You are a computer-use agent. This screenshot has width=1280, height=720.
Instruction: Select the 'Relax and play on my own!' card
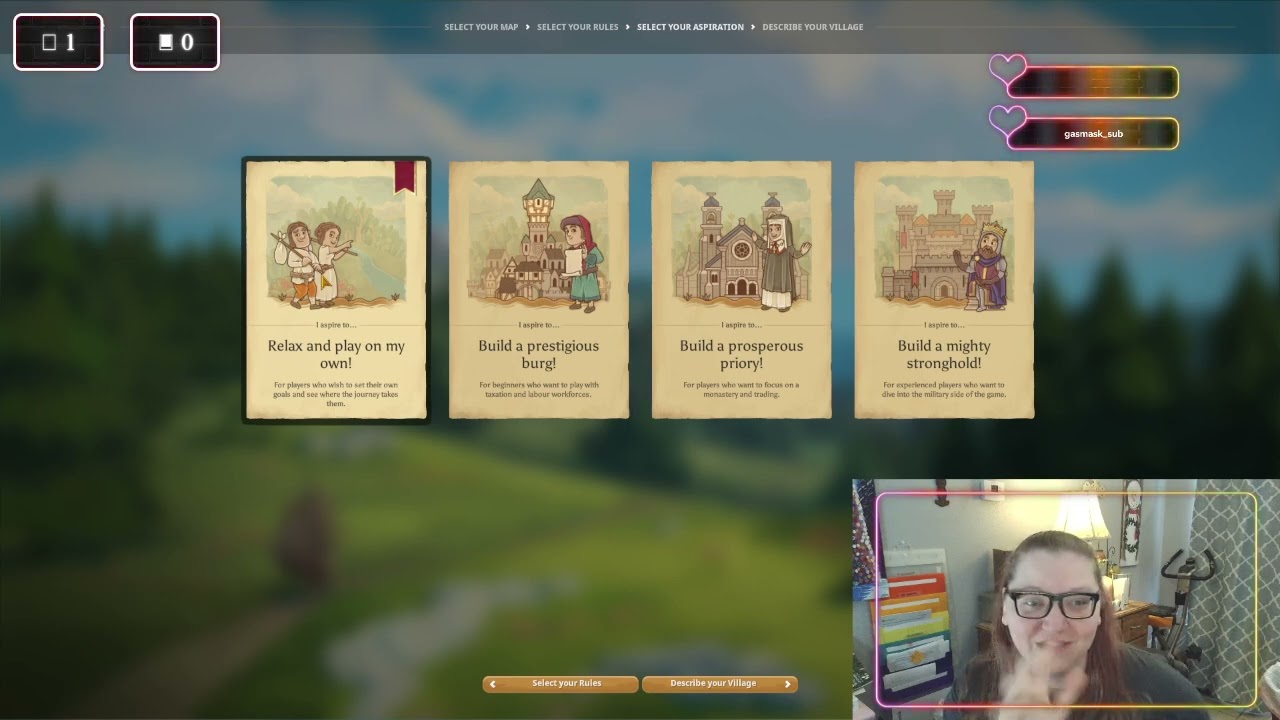pyautogui.click(x=336, y=290)
